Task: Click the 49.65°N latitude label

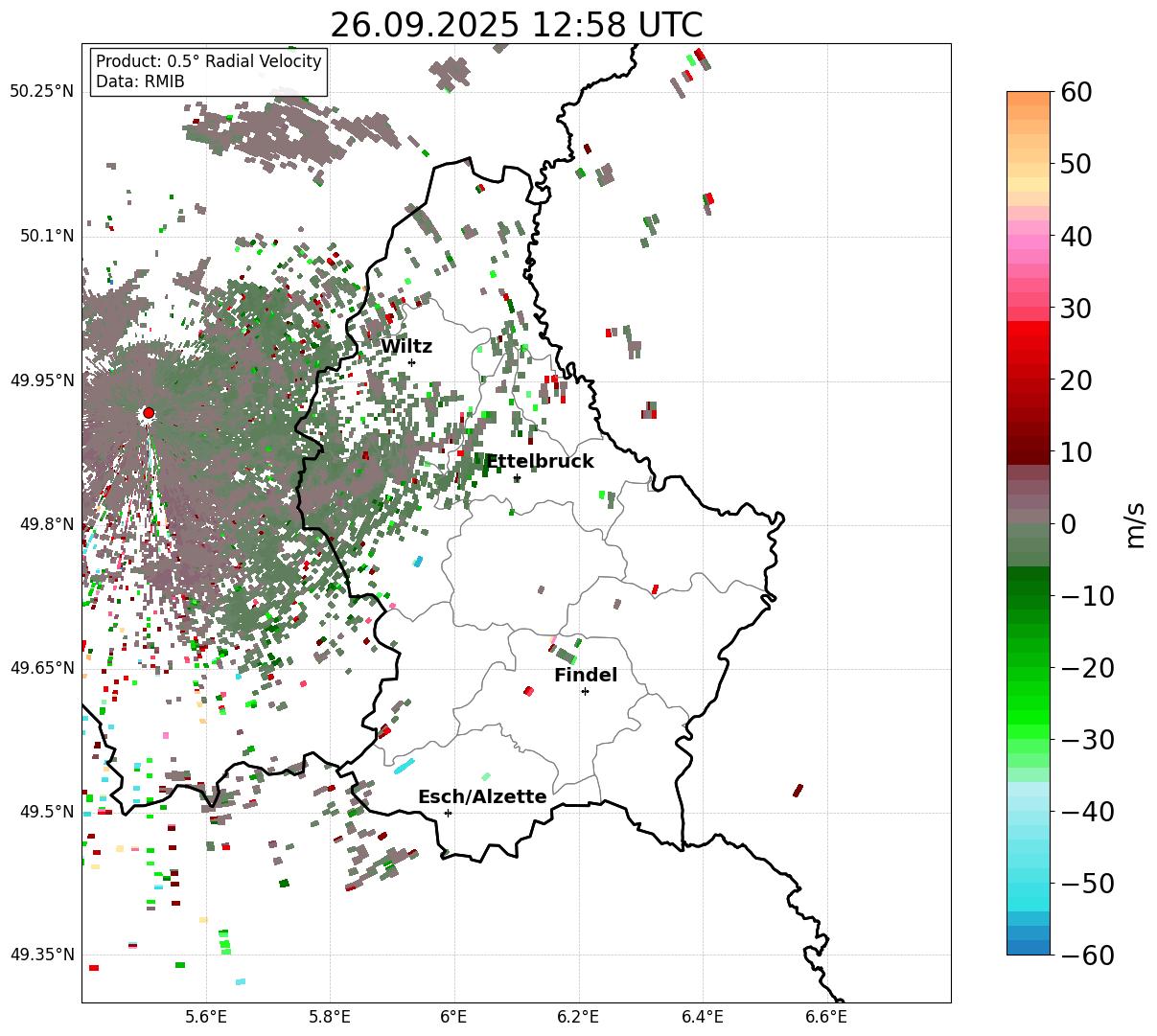Action: pos(41,668)
